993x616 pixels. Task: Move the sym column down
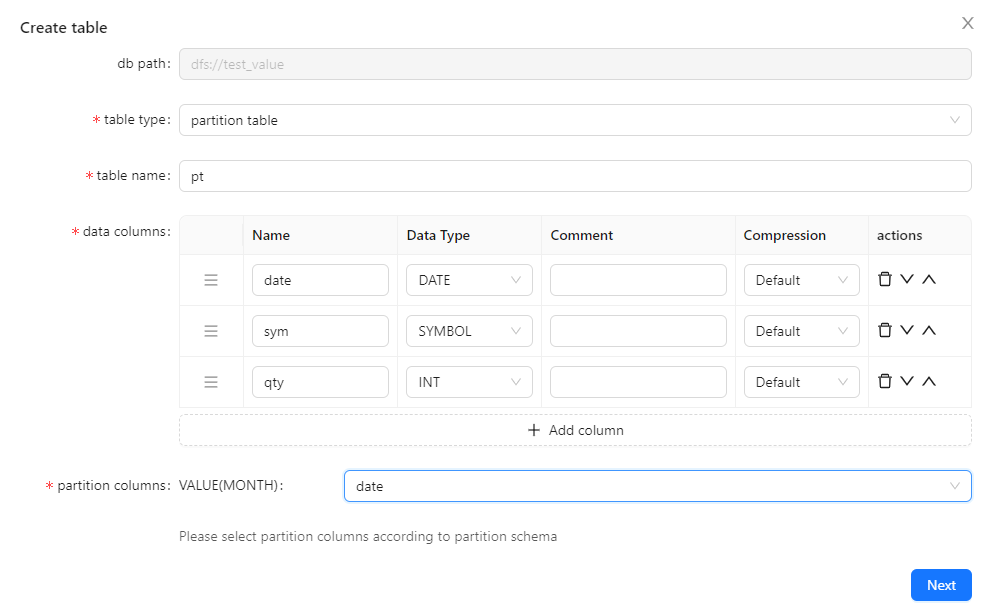[x=907, y=331]
